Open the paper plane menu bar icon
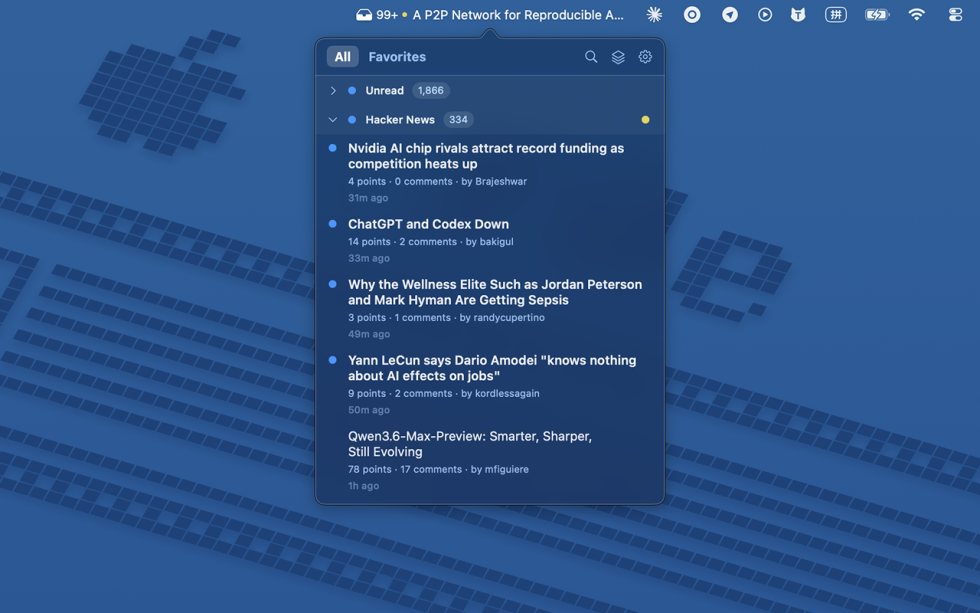This screenshot has width=980, height=613. coord(729,15)
